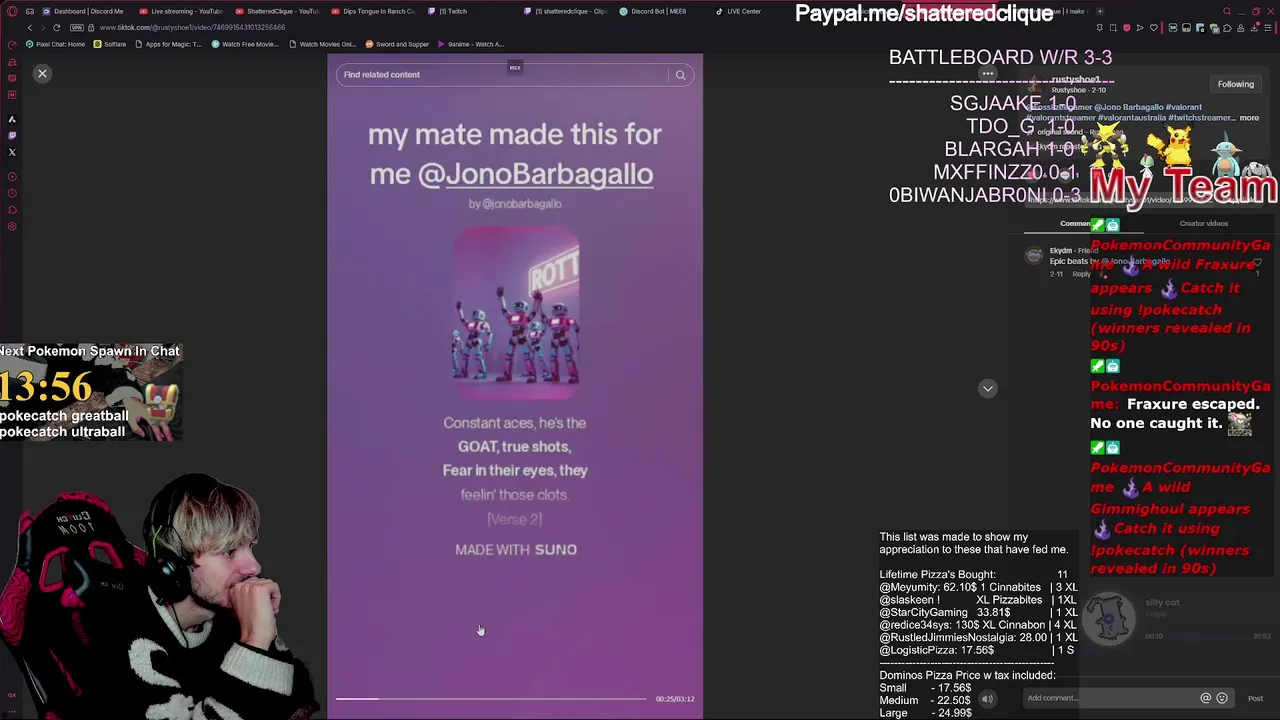1280x720 pixels.
Task: Switch to Discord Bot | MEE6 tab
Action: (653, 11)
